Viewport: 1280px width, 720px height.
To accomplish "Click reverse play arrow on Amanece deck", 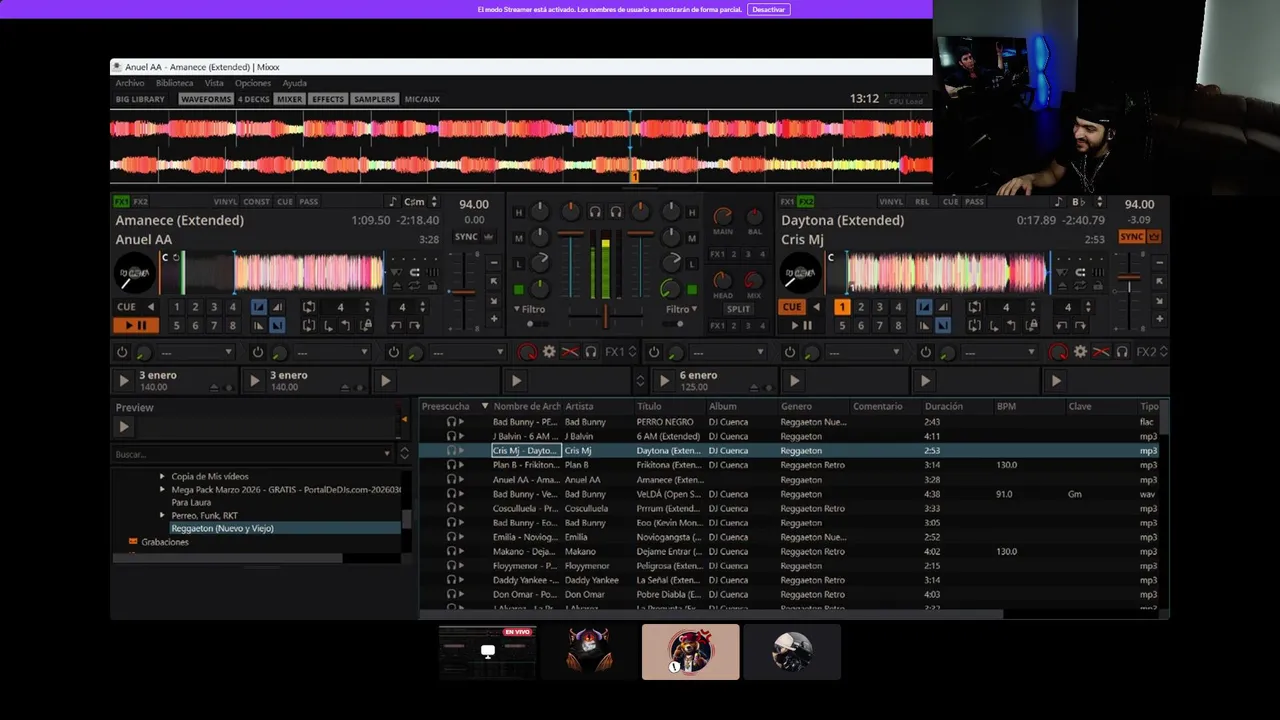I will (x=151, y=307).
